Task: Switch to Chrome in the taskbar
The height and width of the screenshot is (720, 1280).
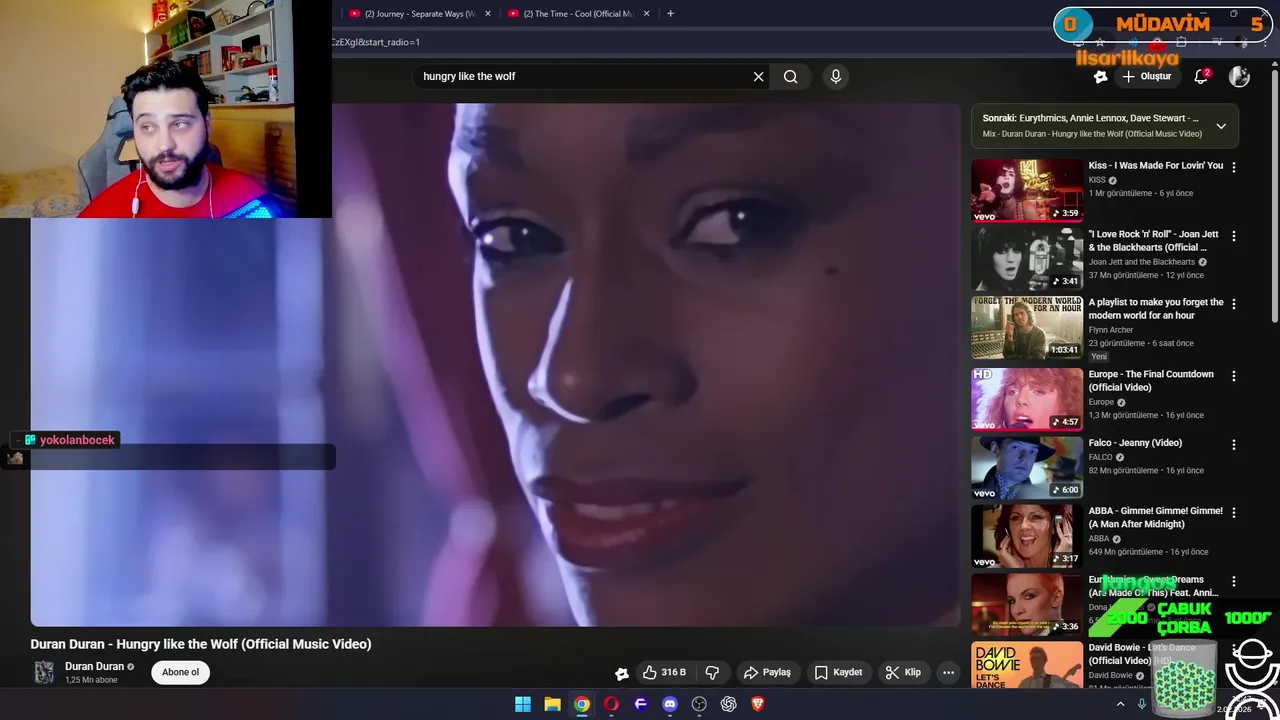Action: pos(582,704)
